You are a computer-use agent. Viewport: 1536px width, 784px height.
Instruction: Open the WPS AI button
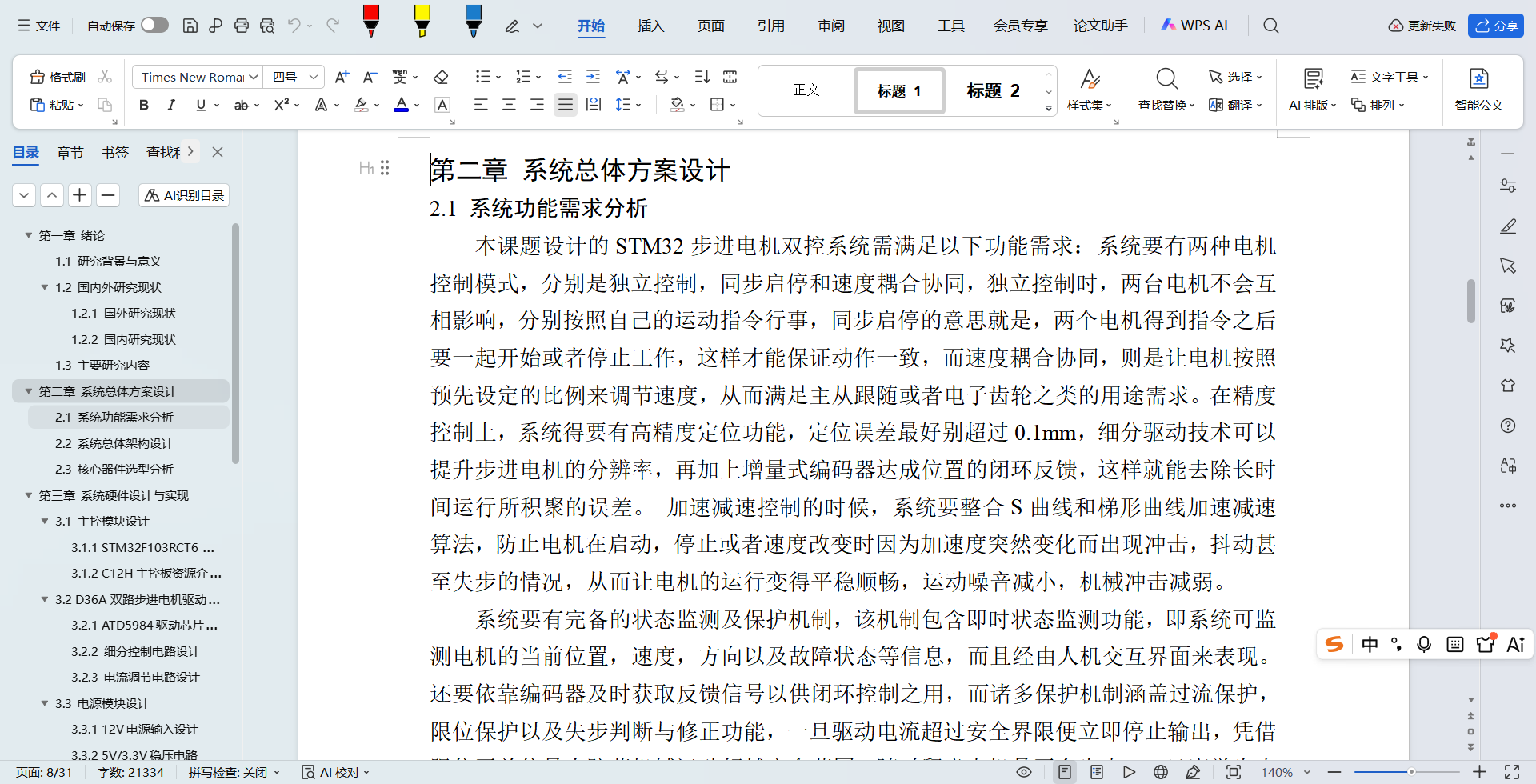tap(1194, 26)
